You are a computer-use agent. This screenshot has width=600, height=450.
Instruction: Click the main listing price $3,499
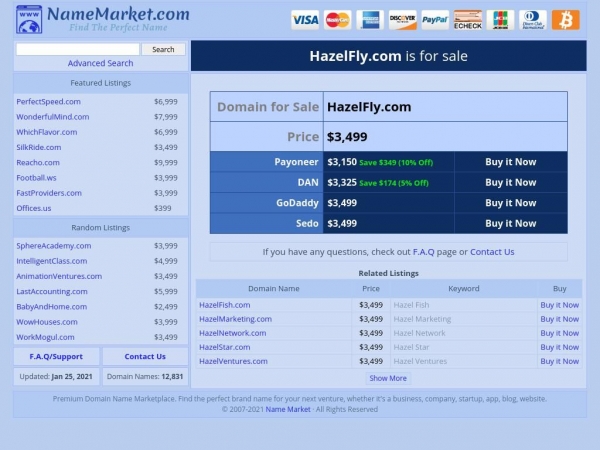pos(347,137)
